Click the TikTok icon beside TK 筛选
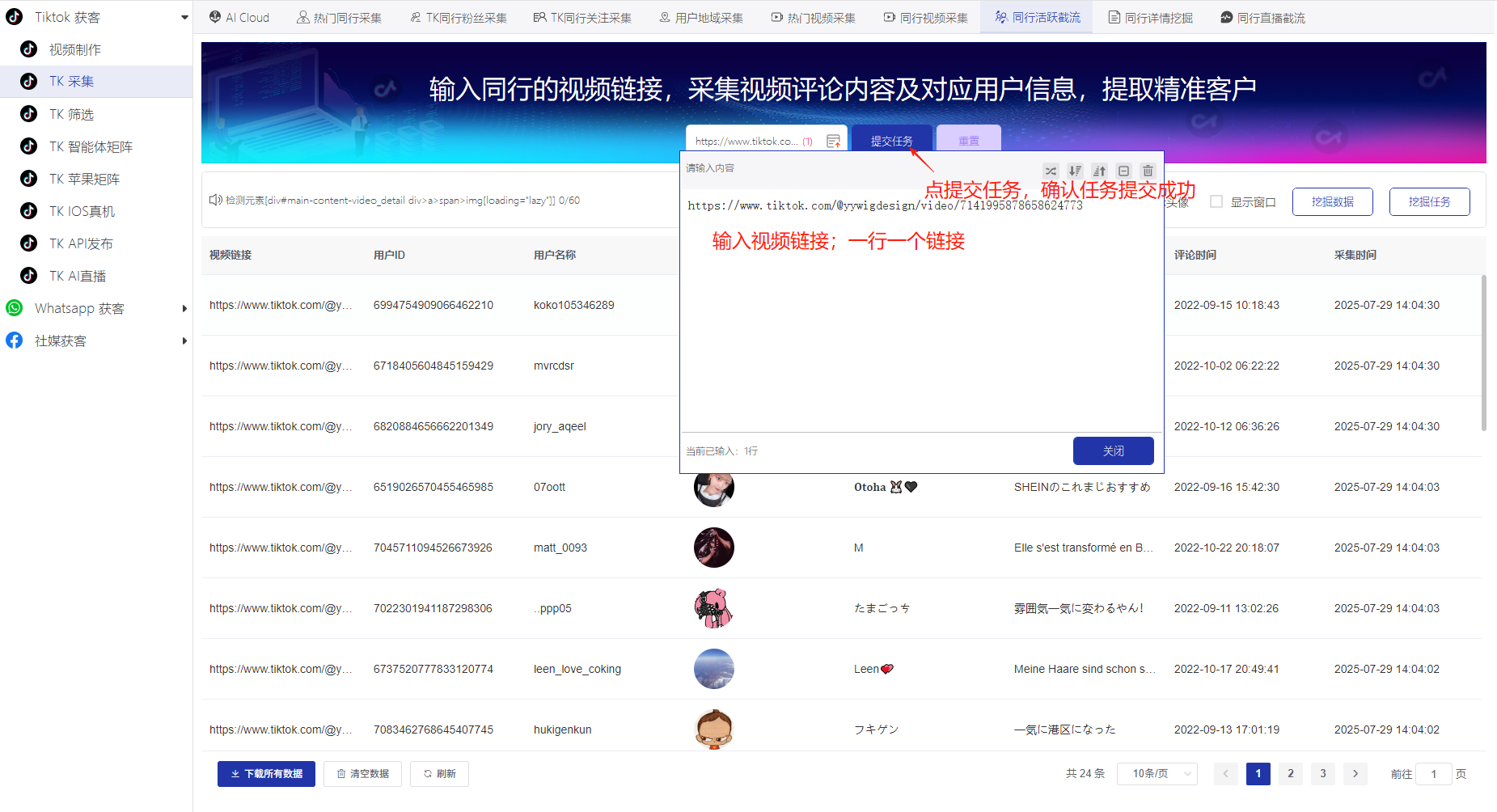This screenshot has height=812, width=1497. [x=29, y=114]
